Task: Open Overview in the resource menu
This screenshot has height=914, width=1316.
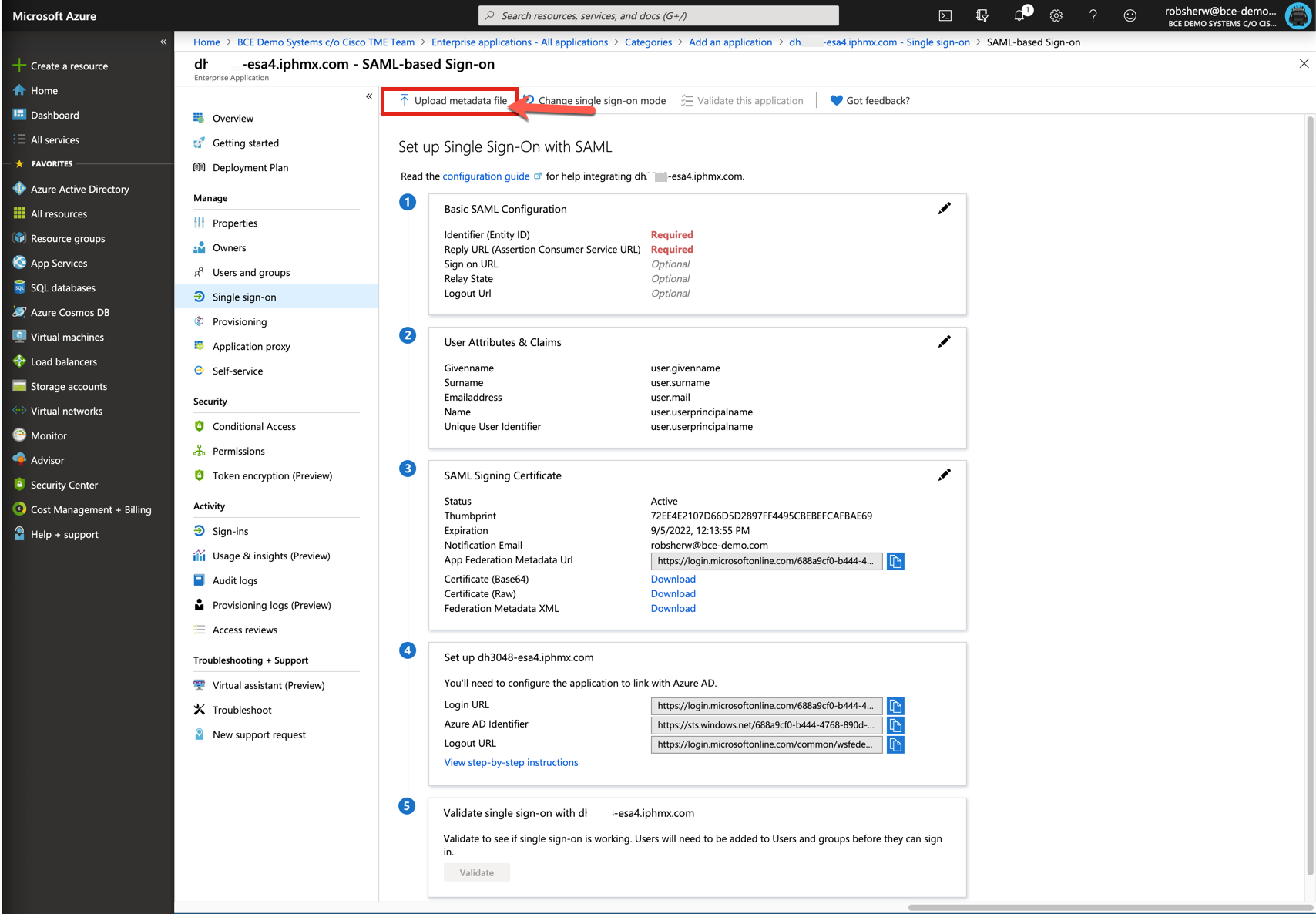Action: tap(233, 119)
